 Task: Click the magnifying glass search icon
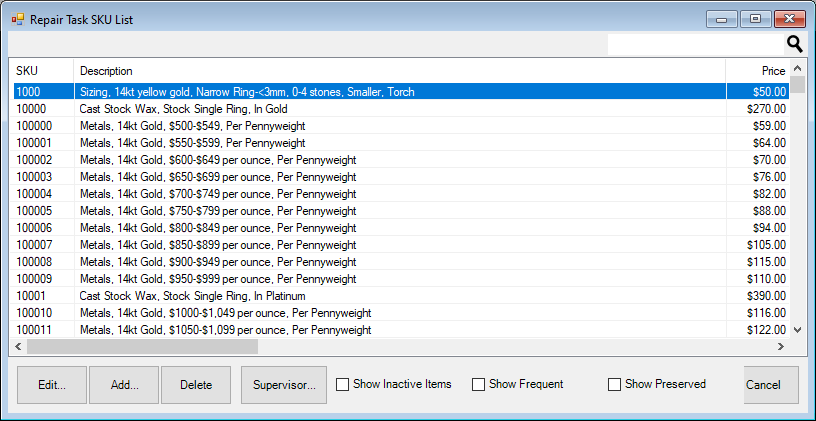click(x=795, y=44)
